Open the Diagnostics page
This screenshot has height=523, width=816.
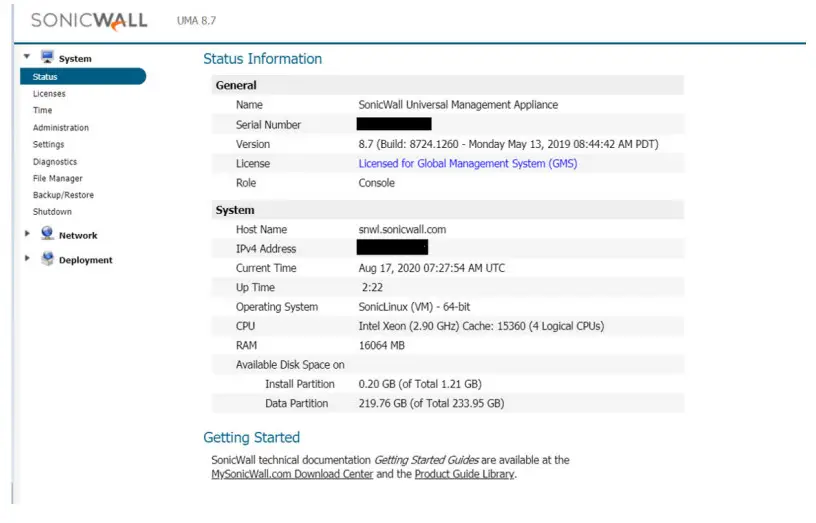pos(55,162)
